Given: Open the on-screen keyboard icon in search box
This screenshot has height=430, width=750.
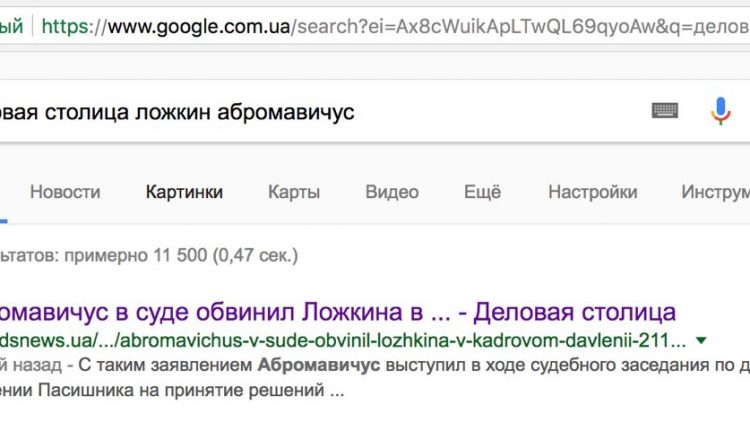Looking at the screenshot, I should 665,111.
